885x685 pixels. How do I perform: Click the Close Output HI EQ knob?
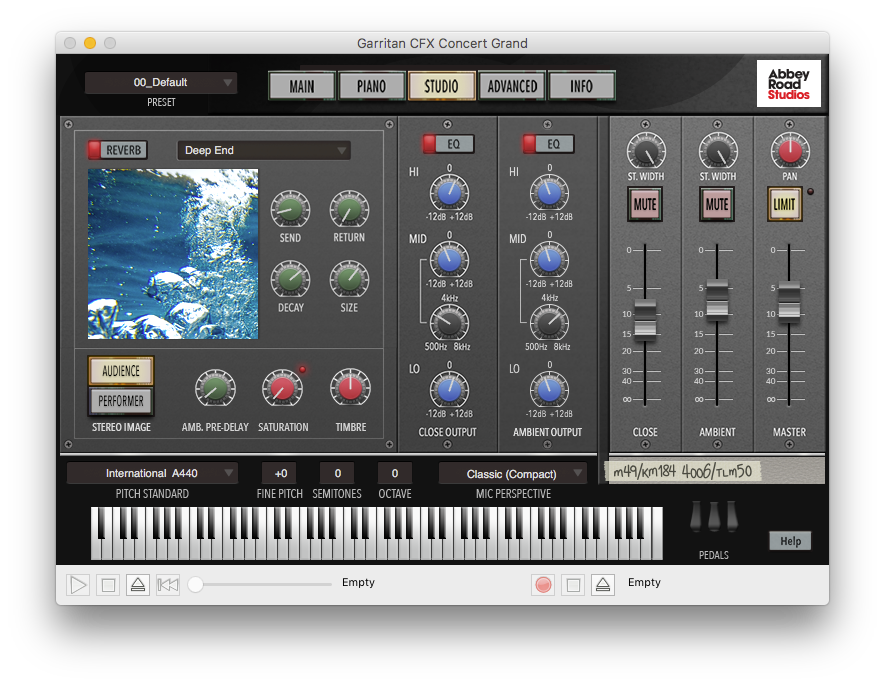click(x=449, y=192)
